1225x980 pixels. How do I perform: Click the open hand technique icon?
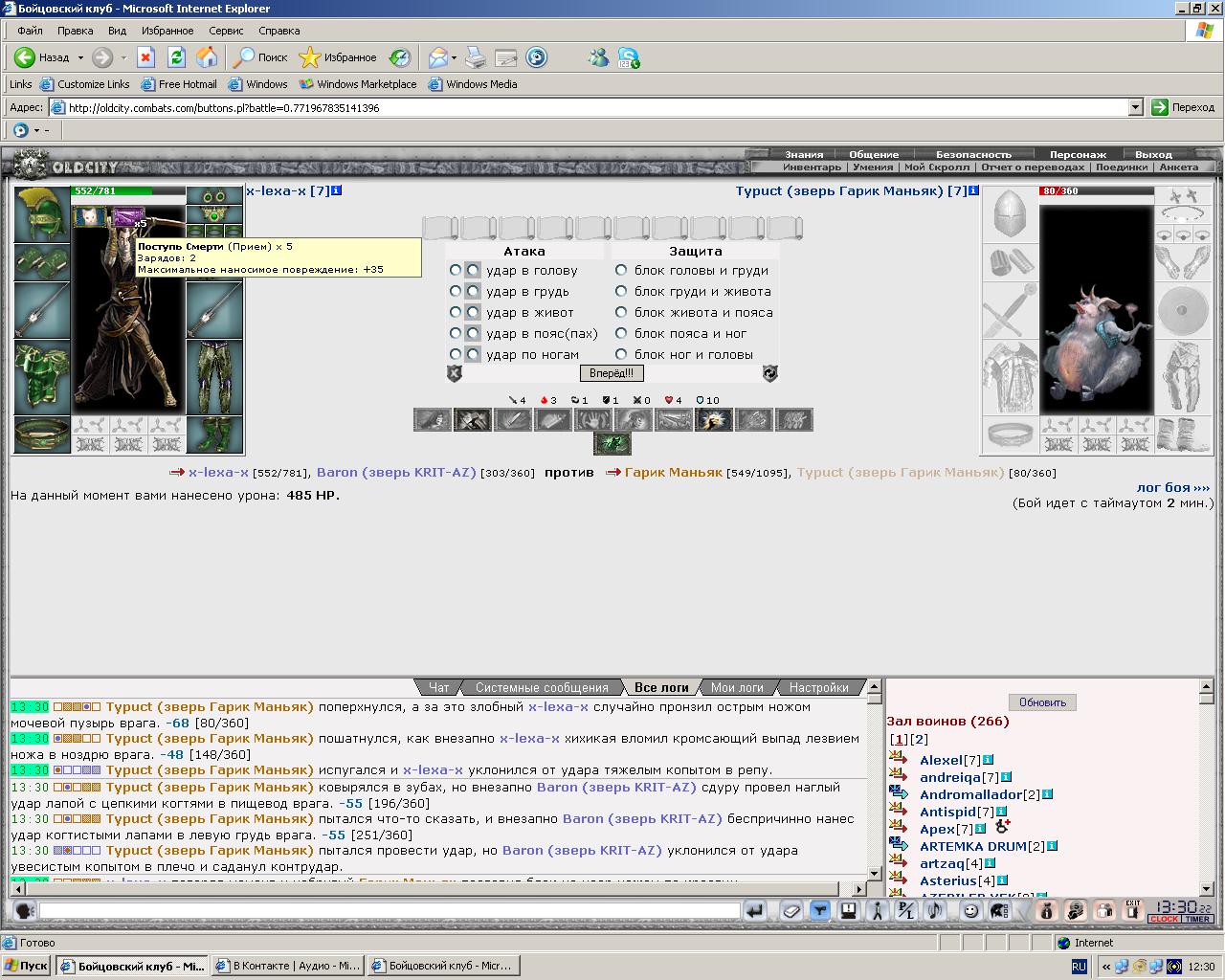pyautogui.click(x=592, y=419)
